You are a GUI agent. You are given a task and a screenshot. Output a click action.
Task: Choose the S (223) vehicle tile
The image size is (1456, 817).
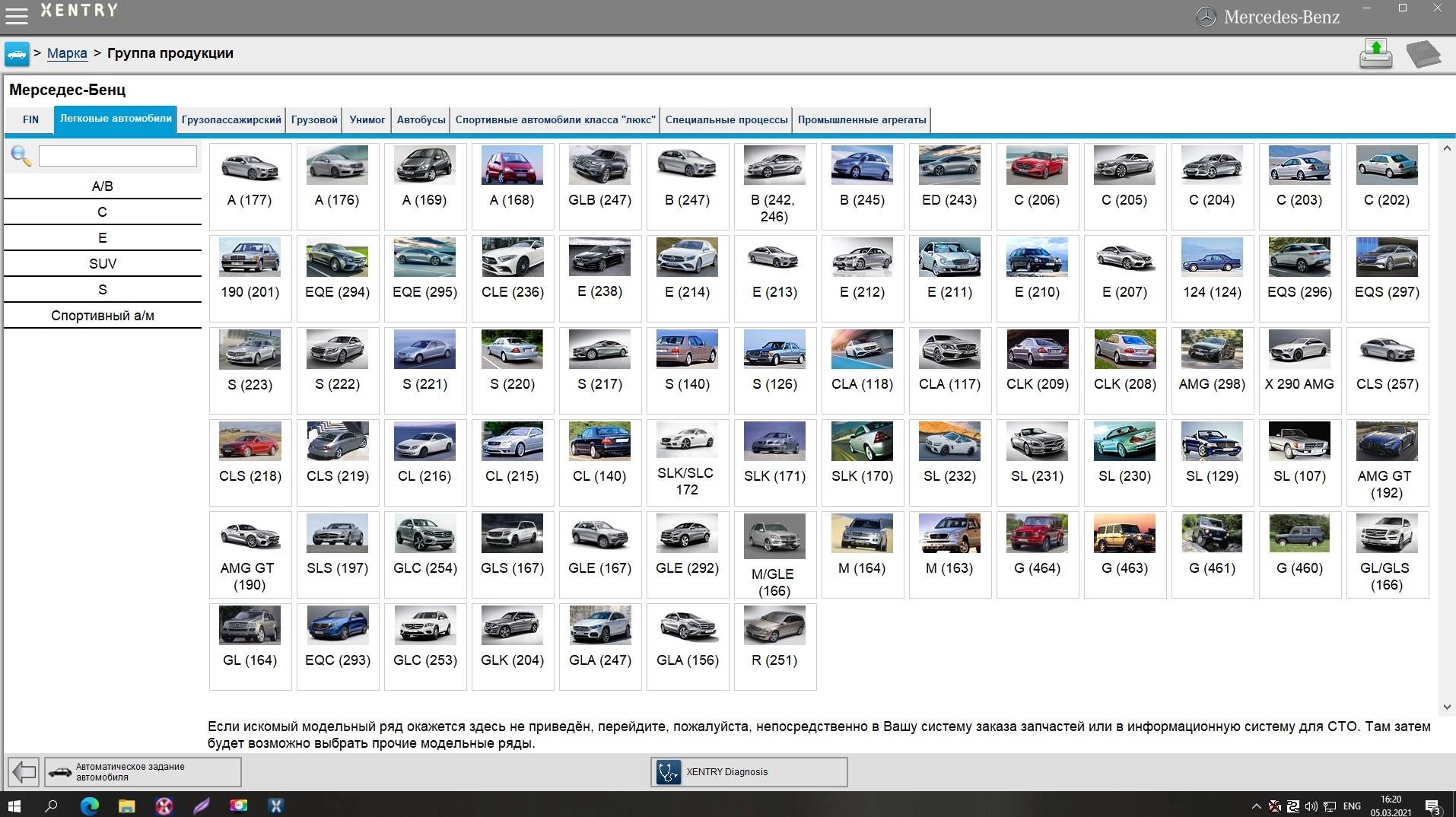point(250,370)
